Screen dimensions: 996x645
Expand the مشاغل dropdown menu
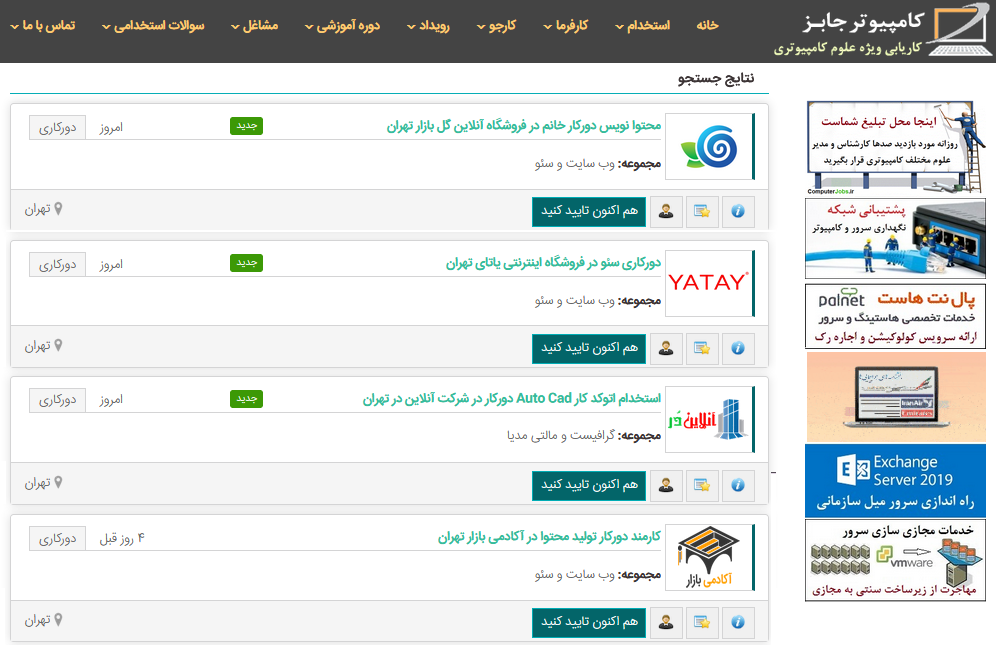tap(254, 25)
